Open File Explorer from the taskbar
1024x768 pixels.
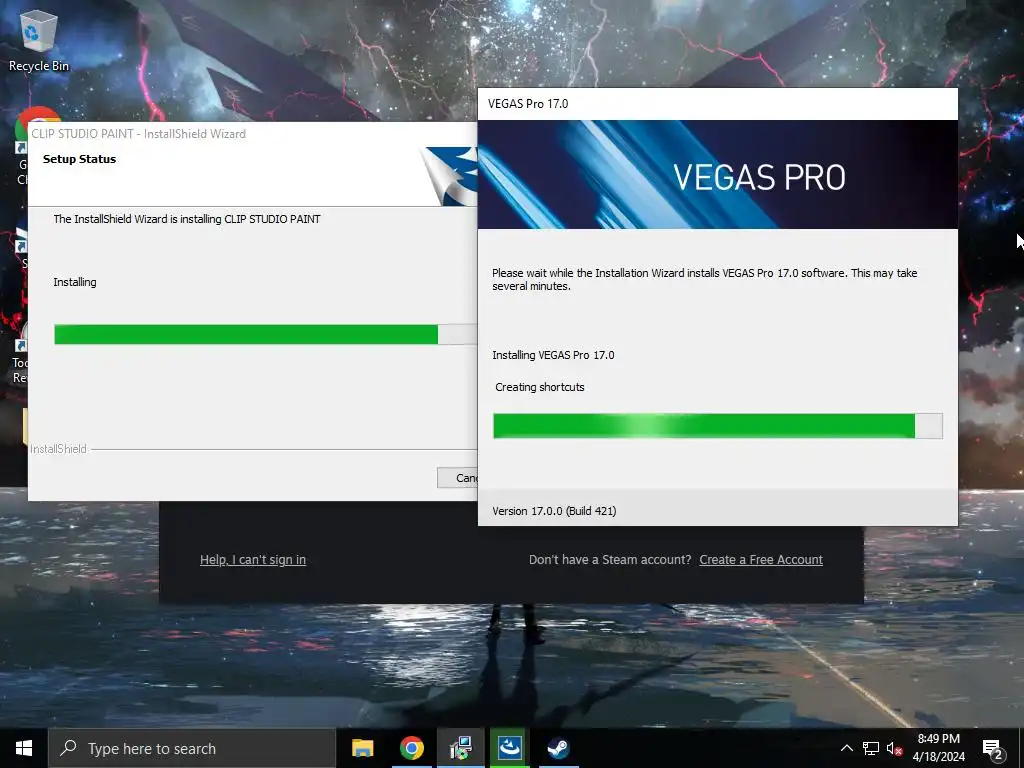click(x=362, y=748)
